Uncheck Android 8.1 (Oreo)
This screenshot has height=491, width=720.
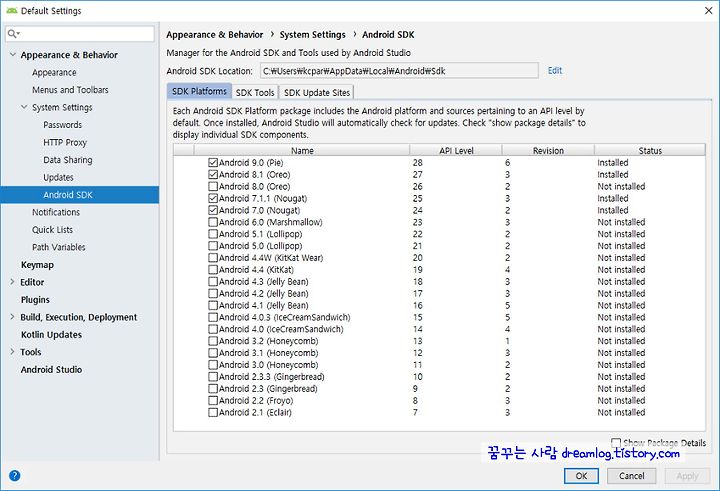tap(213, 175)
